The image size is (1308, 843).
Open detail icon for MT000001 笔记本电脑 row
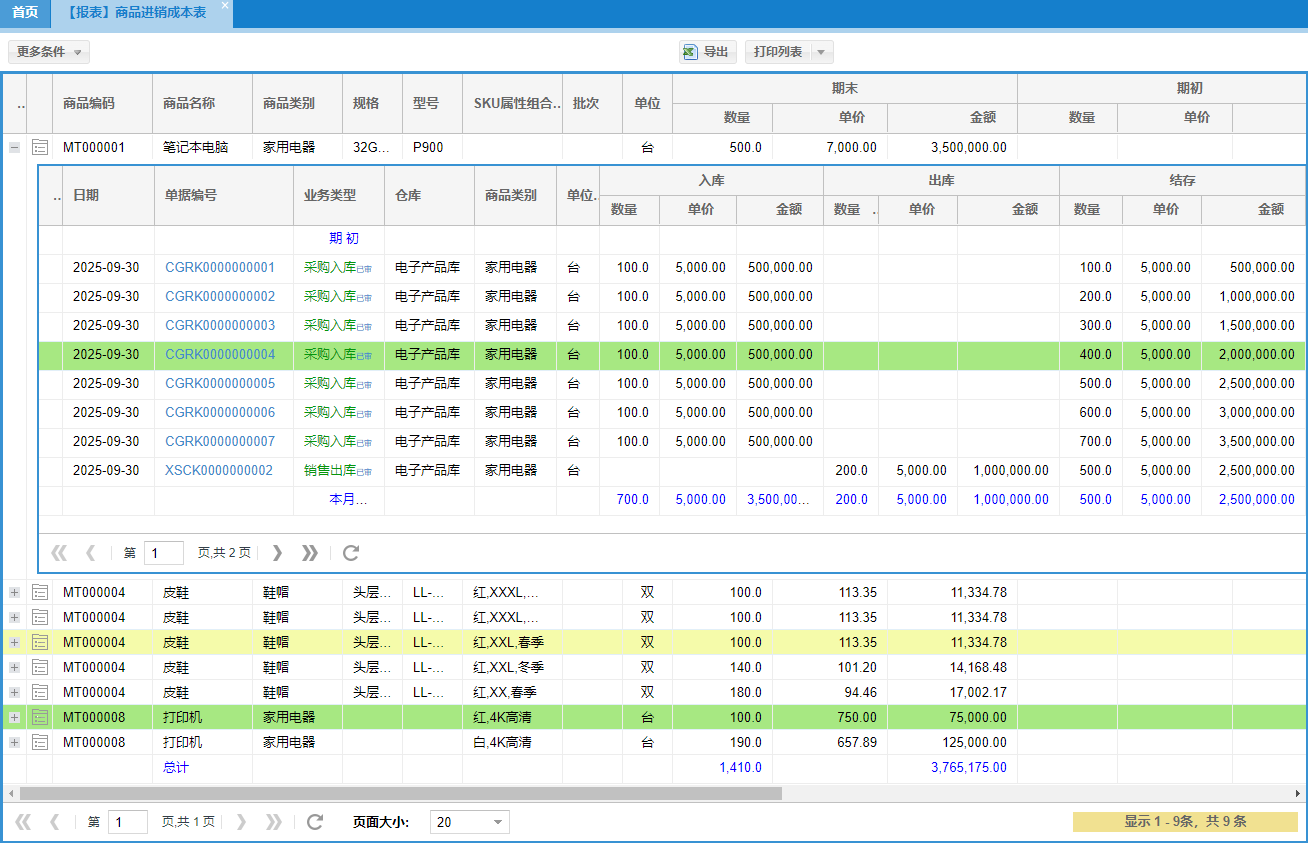click(x=40, y=147)
